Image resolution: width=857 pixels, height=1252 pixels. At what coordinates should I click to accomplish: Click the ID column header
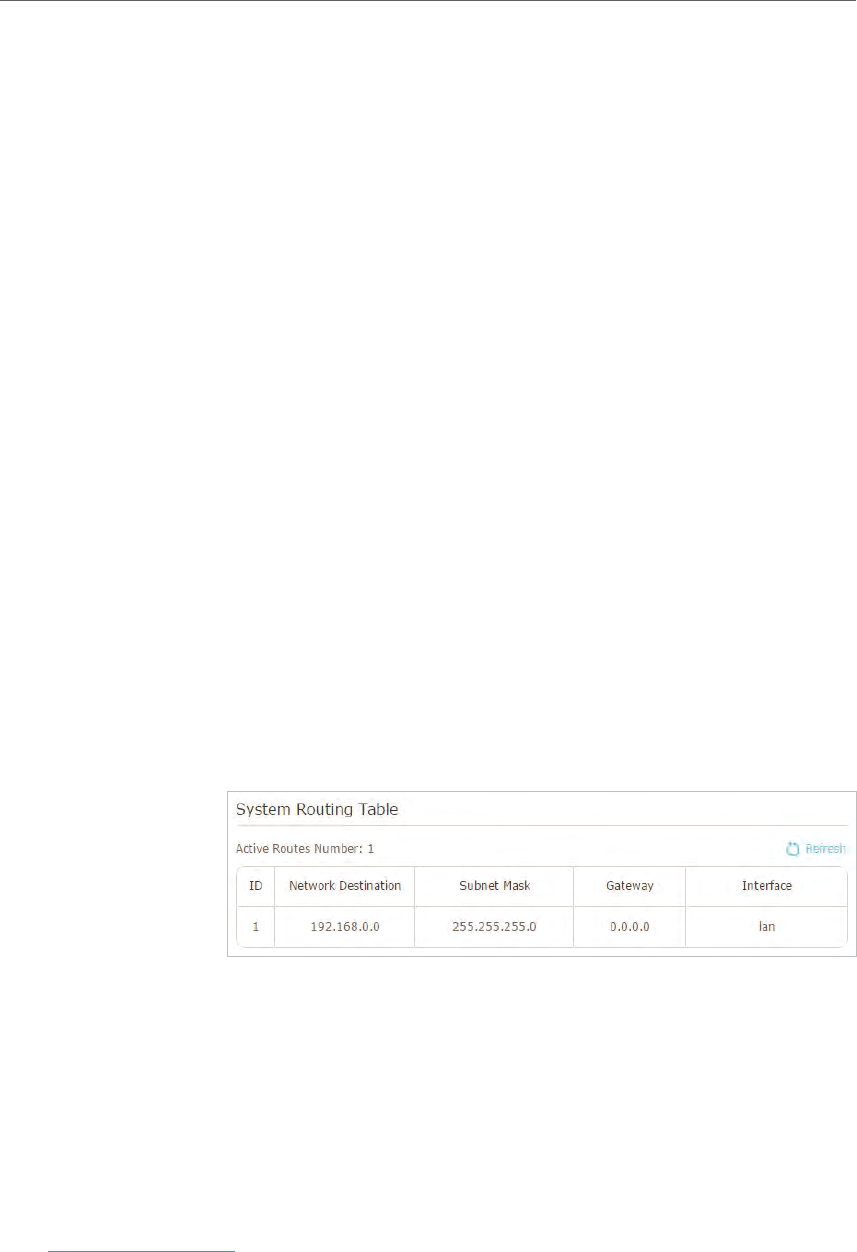tap(255, 886)
